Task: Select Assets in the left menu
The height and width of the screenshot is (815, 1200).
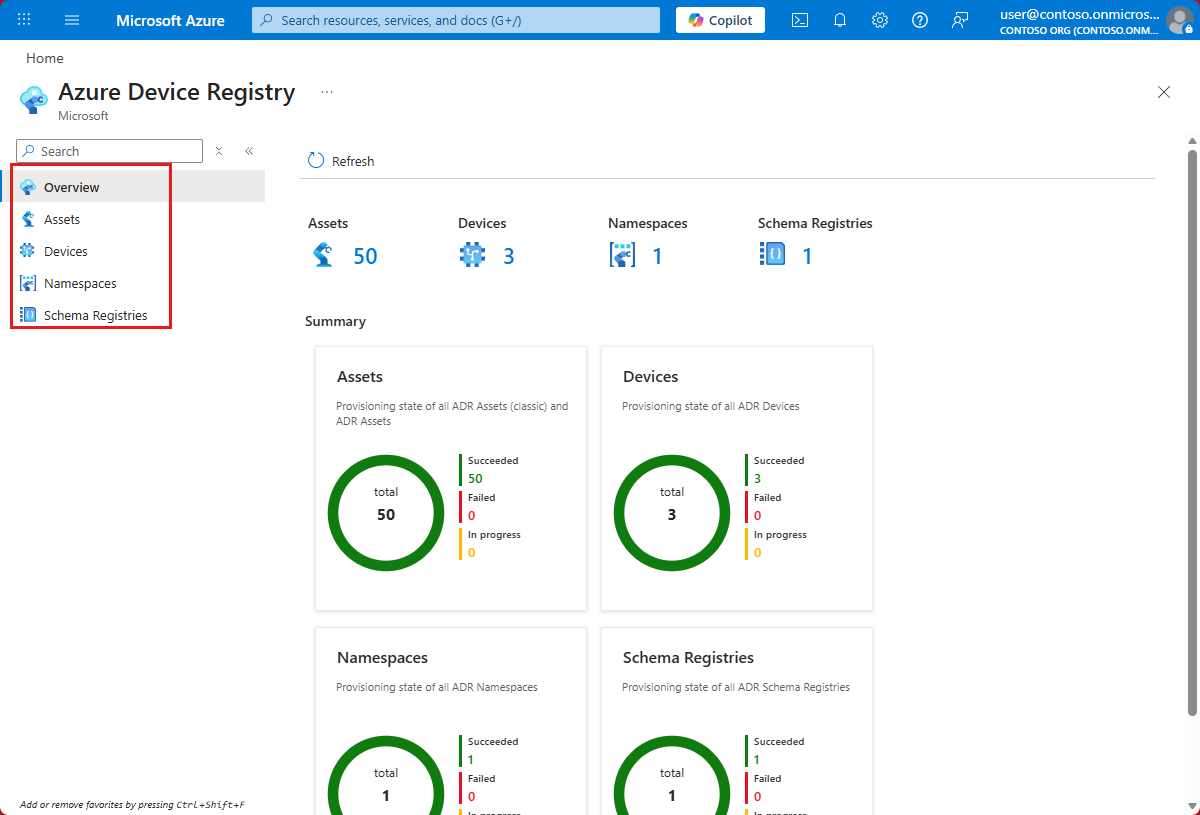Action: tap(62, 219)
